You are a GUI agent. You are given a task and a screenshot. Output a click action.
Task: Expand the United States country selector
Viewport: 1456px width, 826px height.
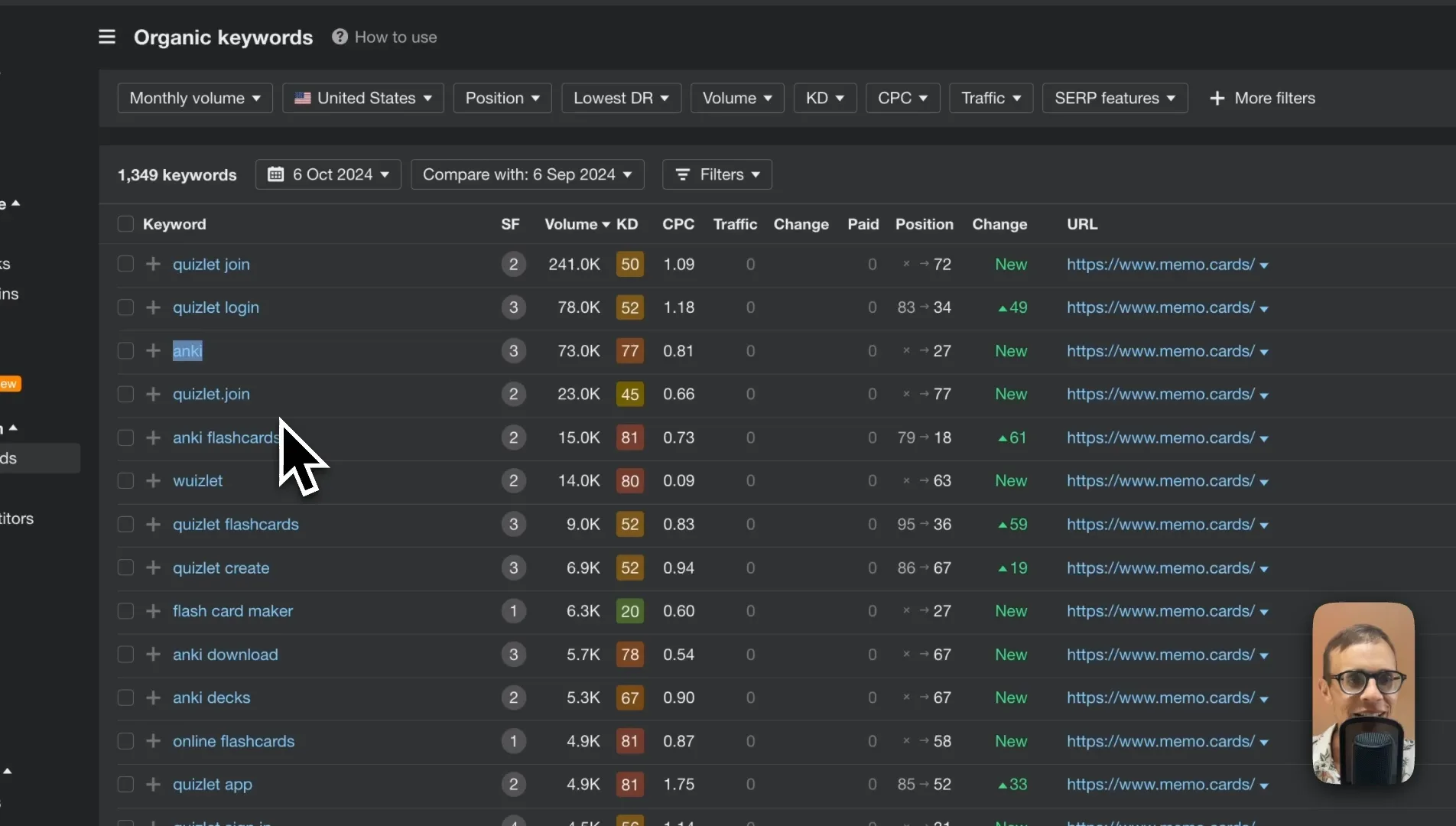click(363, 98)
